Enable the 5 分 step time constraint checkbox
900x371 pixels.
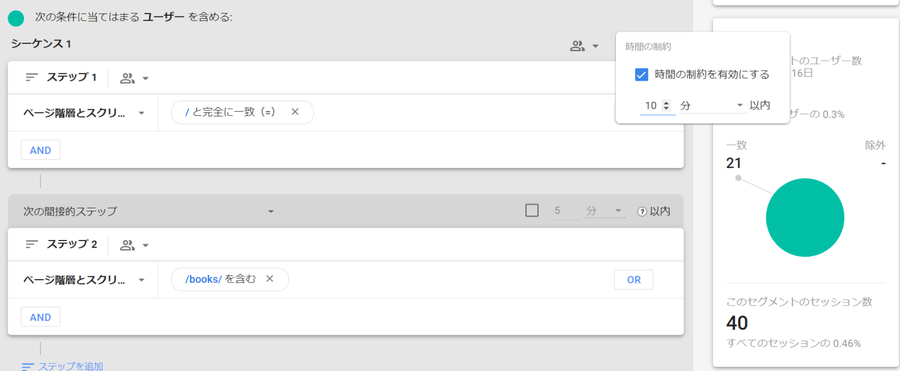pos(532,211)
